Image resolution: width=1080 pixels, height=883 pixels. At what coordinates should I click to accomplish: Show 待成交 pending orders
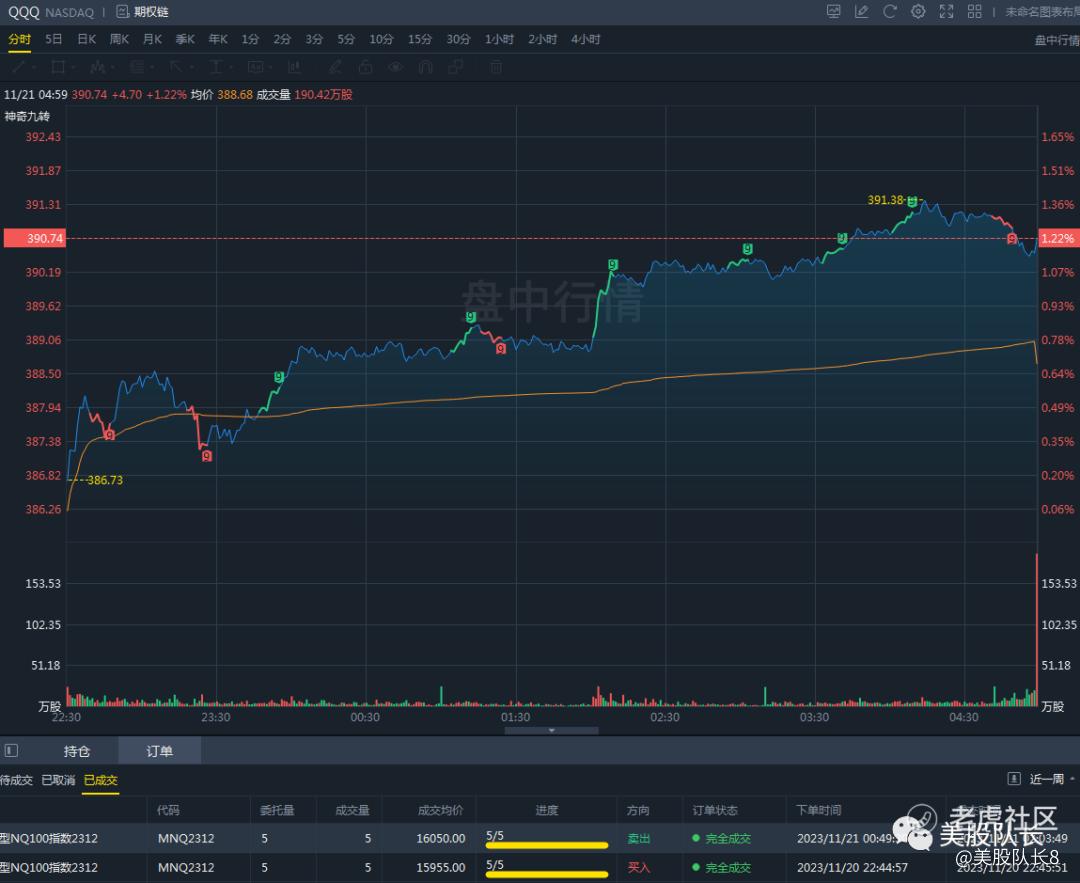coord(17,780)
